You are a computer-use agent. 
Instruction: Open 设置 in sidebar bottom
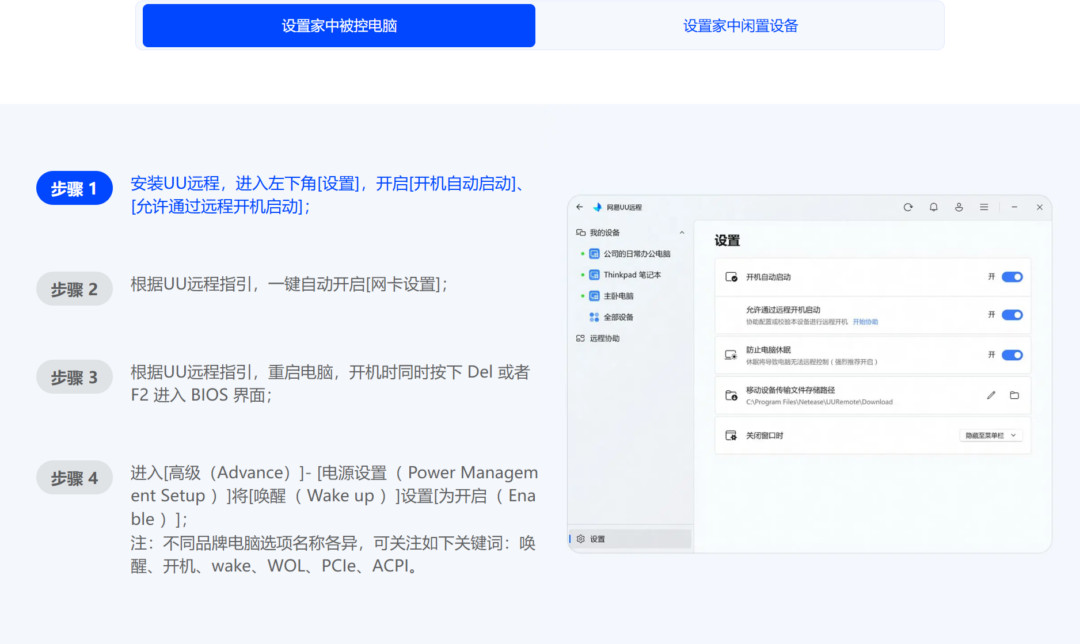630,539
